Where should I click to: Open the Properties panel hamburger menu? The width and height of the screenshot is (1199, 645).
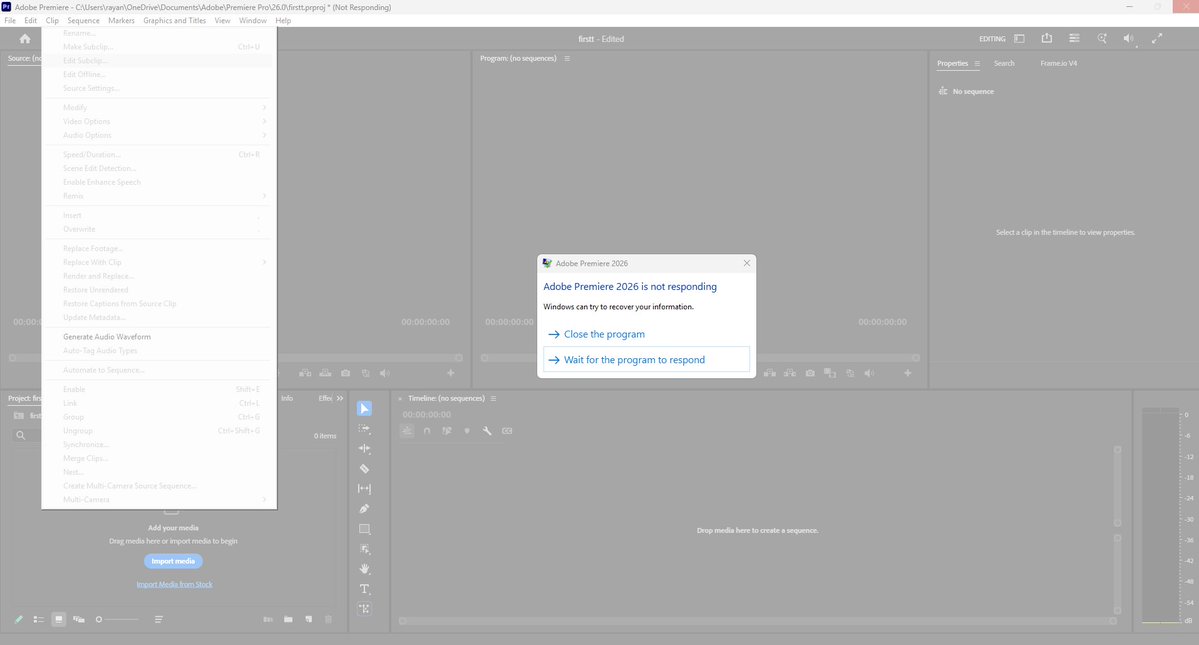pyautogui.click(x=976, y=63)
